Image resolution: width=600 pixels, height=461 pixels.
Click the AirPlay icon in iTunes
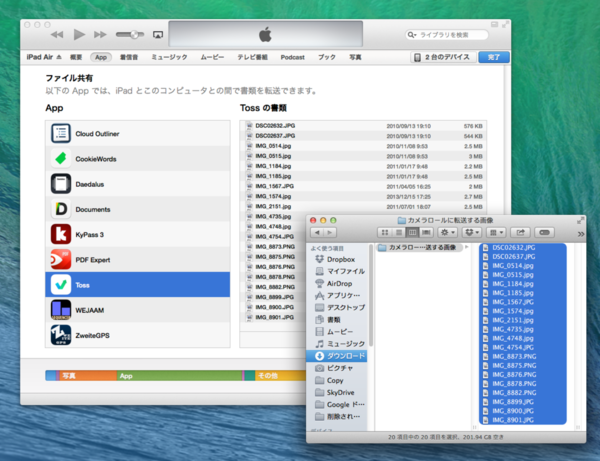pos(157,34)
